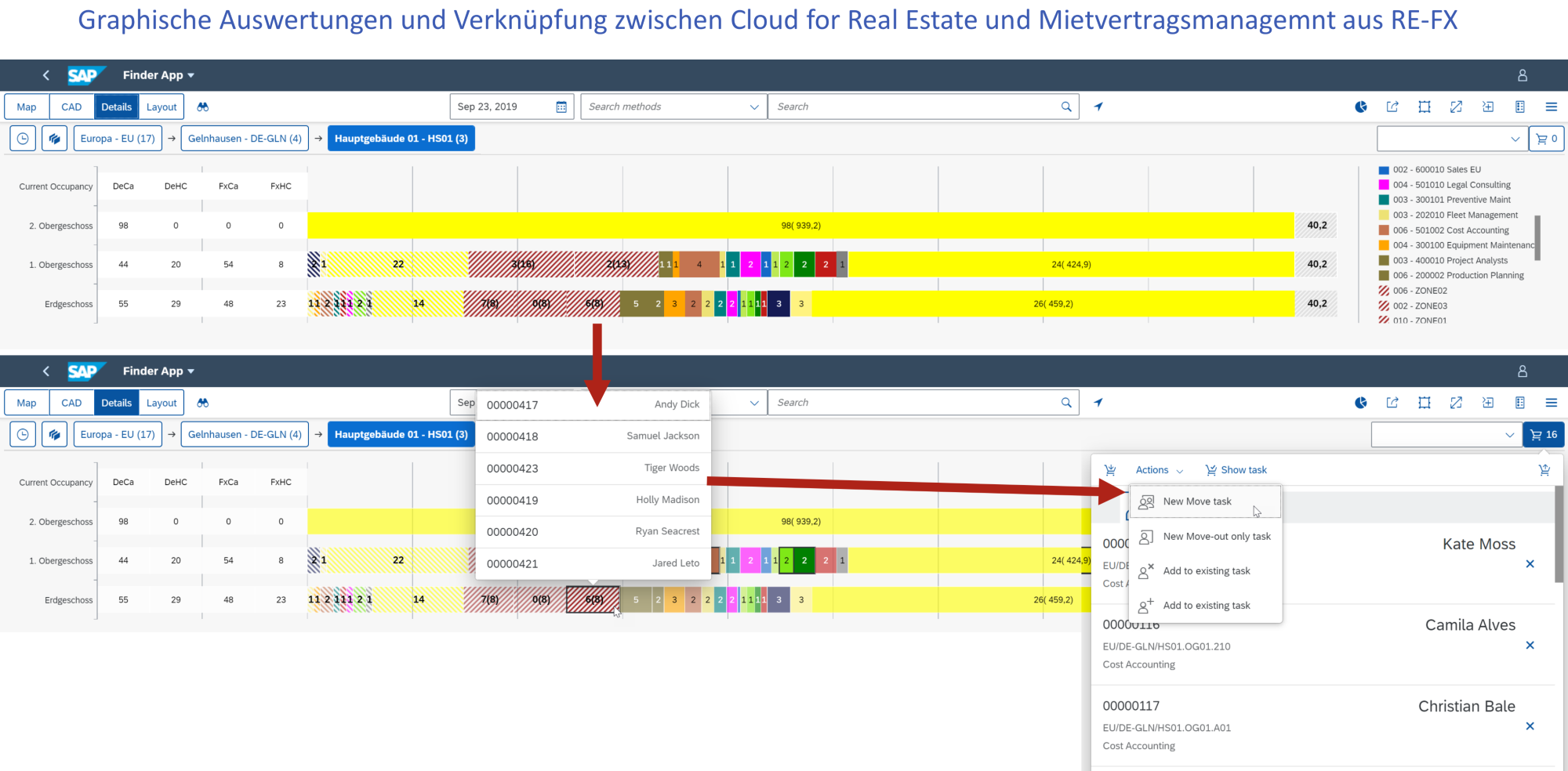Click pie chart icon in lower Finder App toolbar
Image resolution: width=1568 pixels, height=771 pixels.
click(1361, 403)
